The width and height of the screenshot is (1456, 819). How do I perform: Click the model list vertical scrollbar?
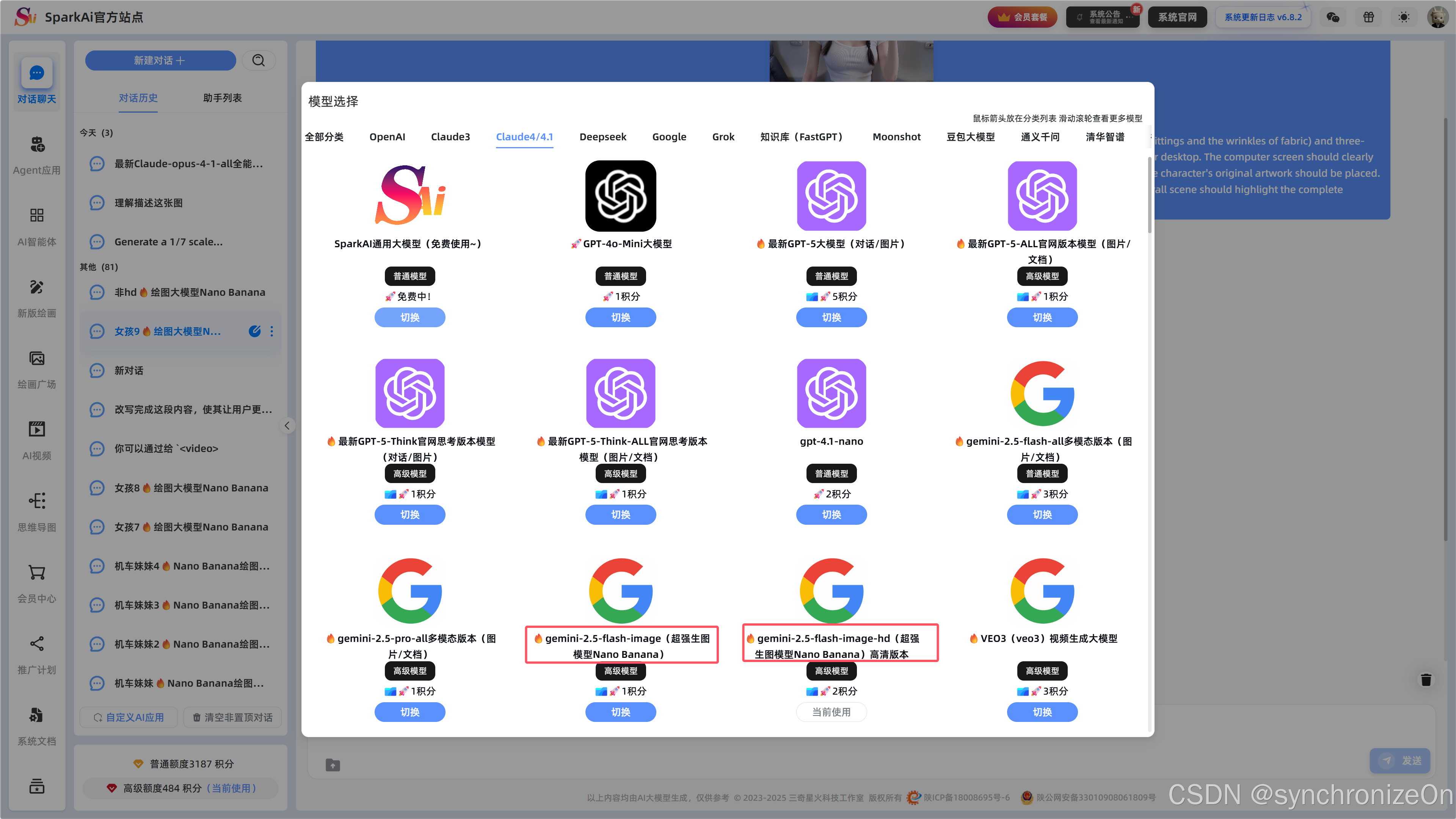[x=1149, y=195]
